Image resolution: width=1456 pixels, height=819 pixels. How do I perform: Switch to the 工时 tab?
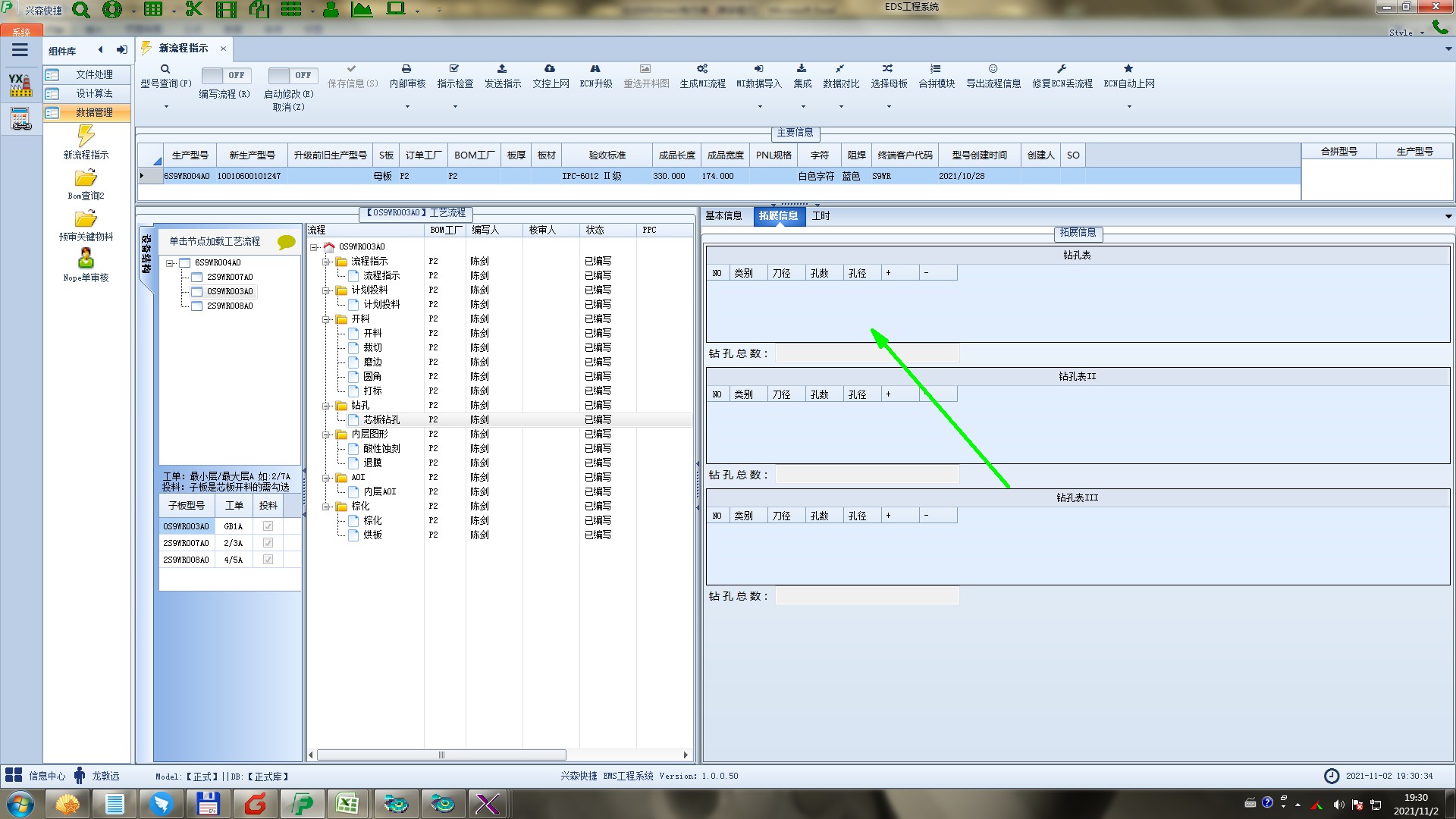point(821,216)
